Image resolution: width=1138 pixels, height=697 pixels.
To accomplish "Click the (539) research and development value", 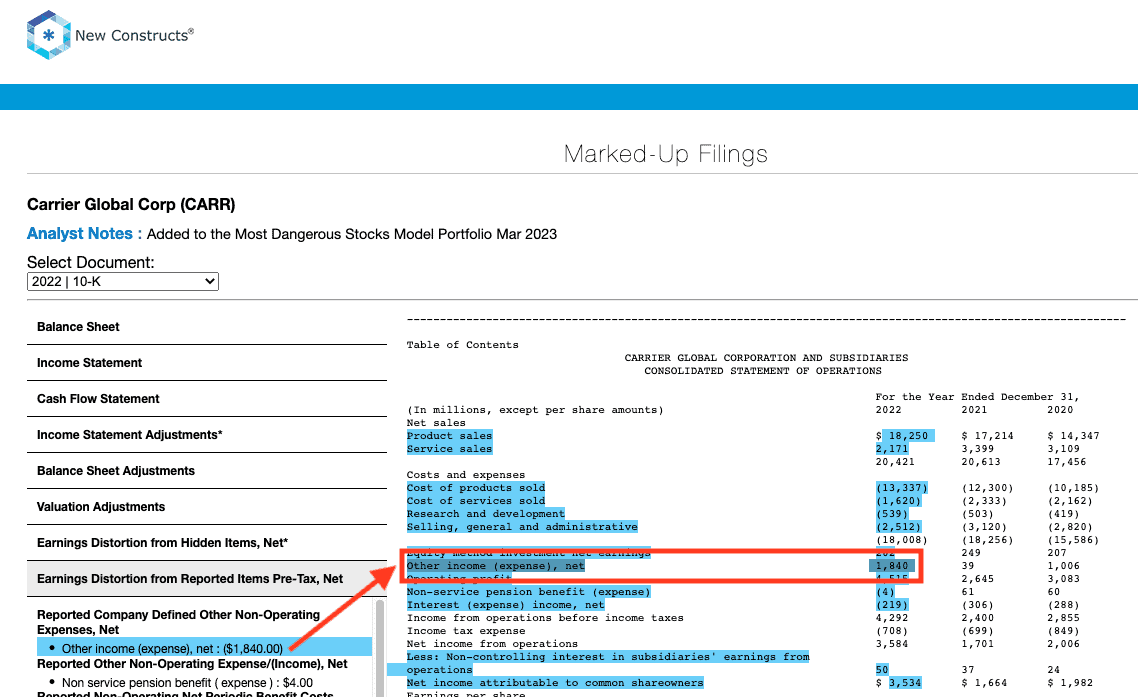I will coord(892,514).
